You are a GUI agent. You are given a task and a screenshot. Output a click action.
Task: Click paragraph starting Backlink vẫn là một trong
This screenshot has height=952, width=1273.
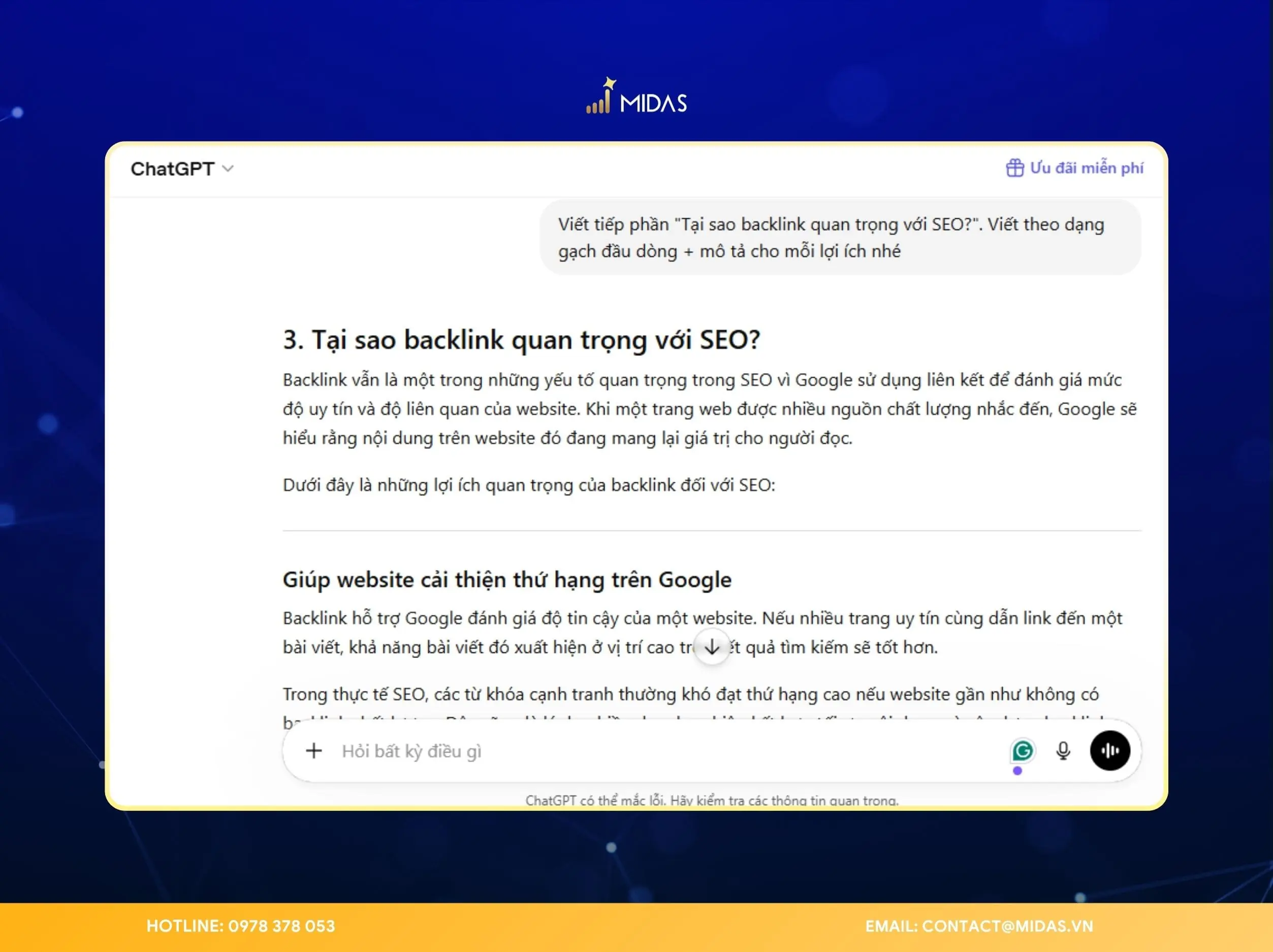710,409
